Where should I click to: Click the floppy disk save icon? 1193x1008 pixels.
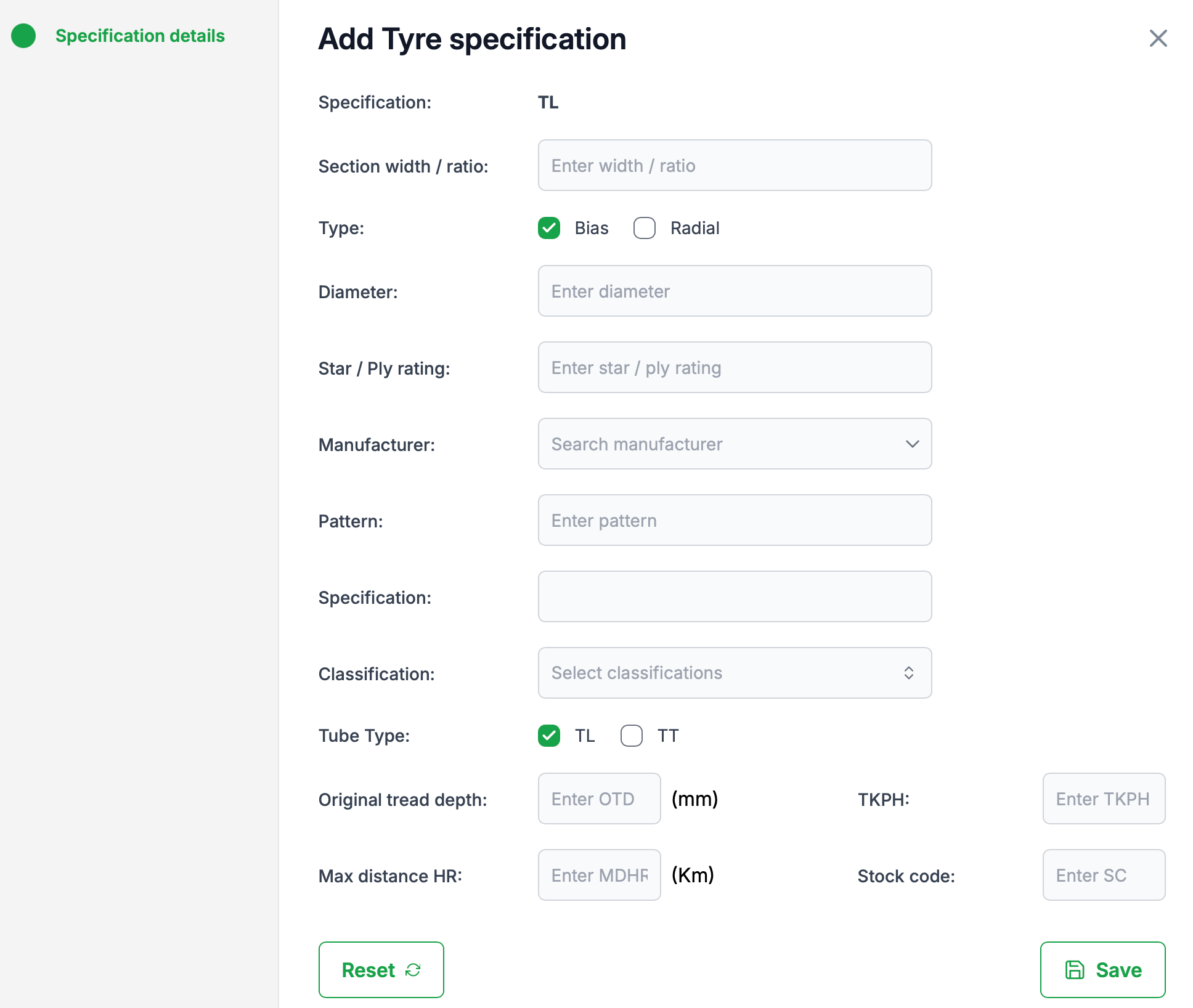[1075, 970]
